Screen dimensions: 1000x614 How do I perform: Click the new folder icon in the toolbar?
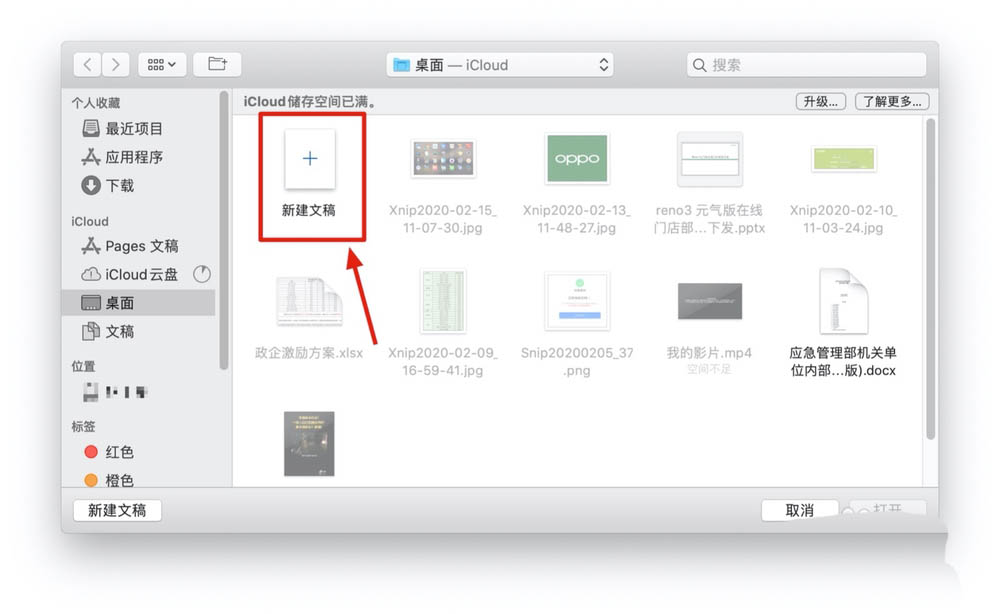217,64
